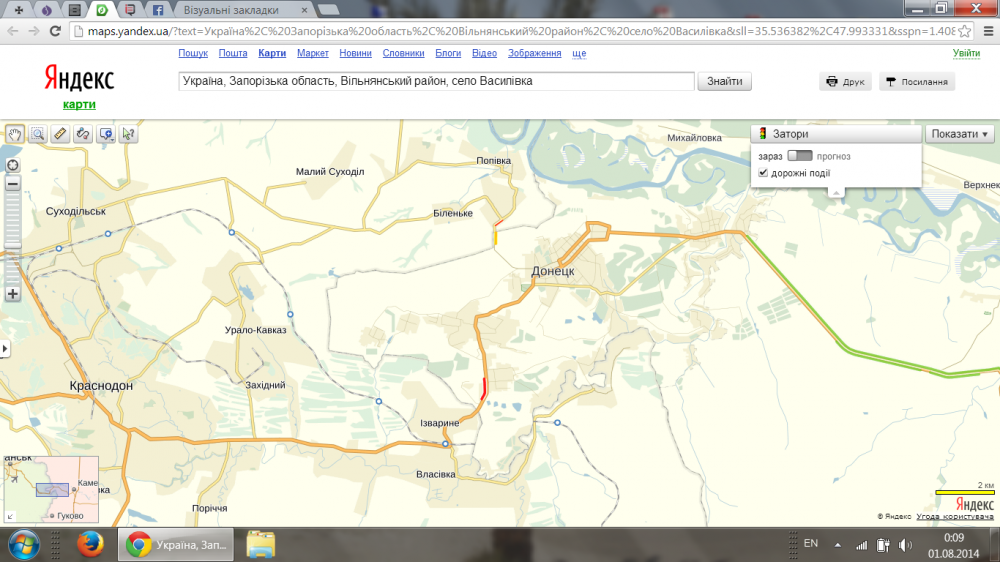Screen dimensions: 1000x562
Task: Open the Новини link
Action: click(x=355, y=53)
